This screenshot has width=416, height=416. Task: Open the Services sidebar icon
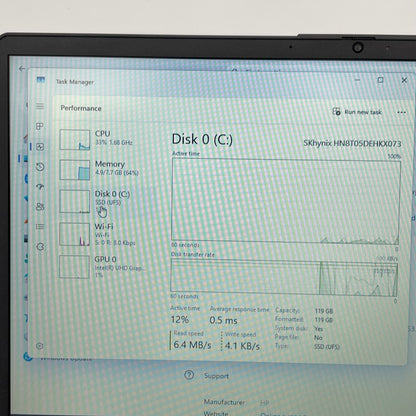coord(40,247)
